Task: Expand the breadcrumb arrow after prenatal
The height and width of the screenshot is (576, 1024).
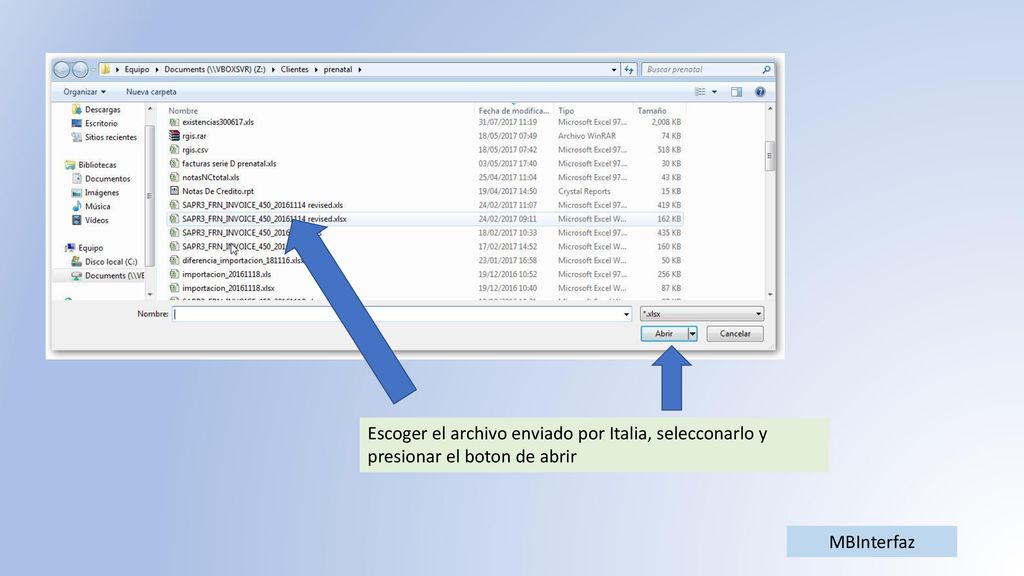Action: [360, 69]
